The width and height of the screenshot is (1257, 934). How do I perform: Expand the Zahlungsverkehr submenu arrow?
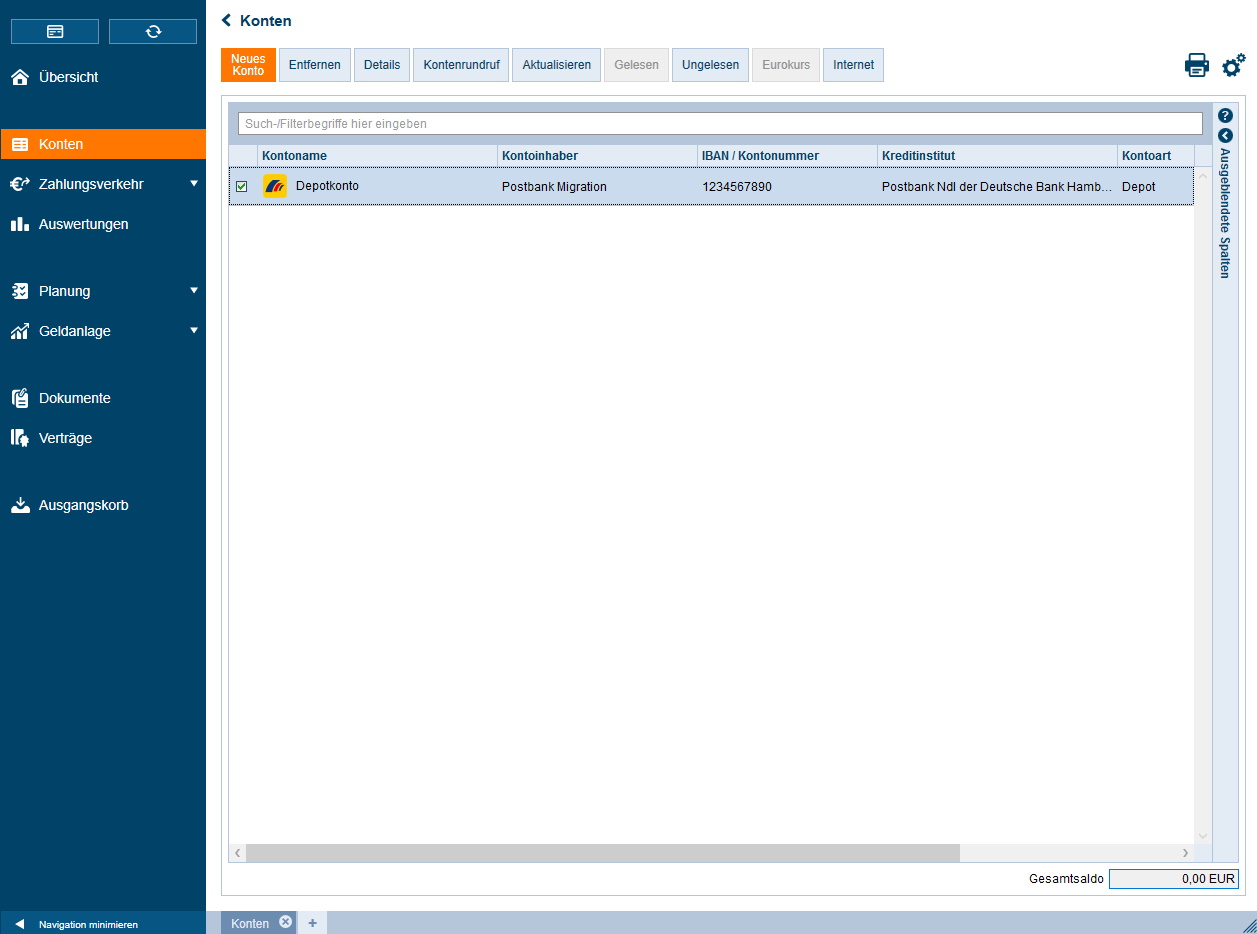coord(194,184)
